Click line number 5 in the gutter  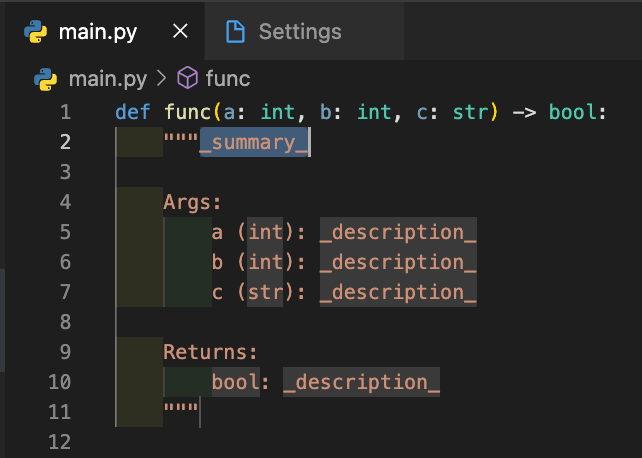[x=66, y=232]
